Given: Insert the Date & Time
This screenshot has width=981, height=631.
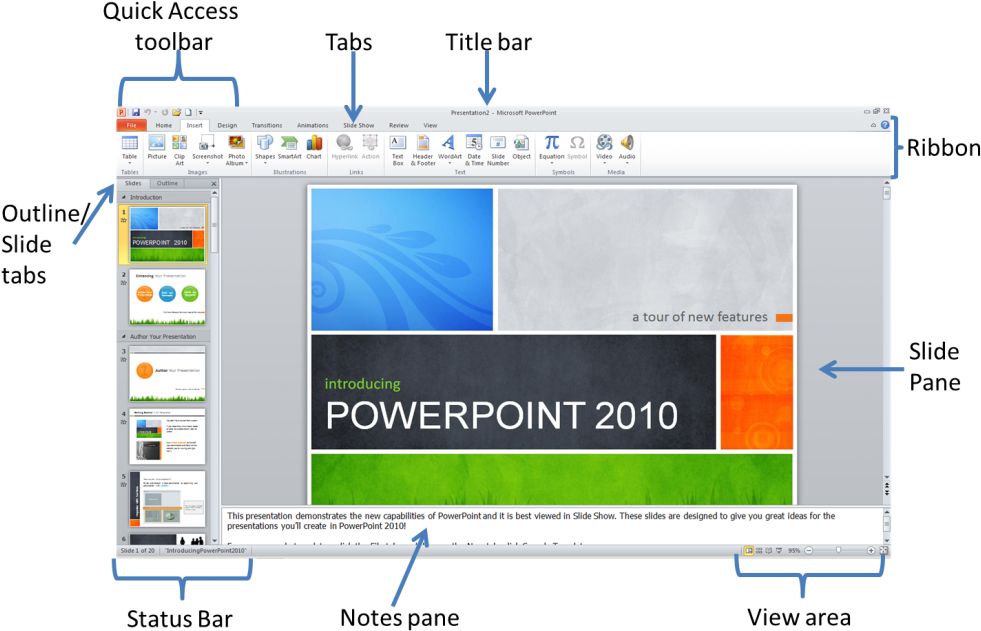Looking at the screenshot, I should [474, 150].
